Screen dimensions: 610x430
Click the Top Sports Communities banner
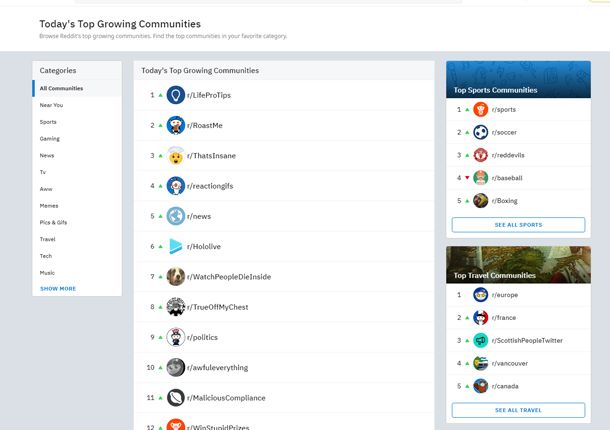tap(518, 79)
